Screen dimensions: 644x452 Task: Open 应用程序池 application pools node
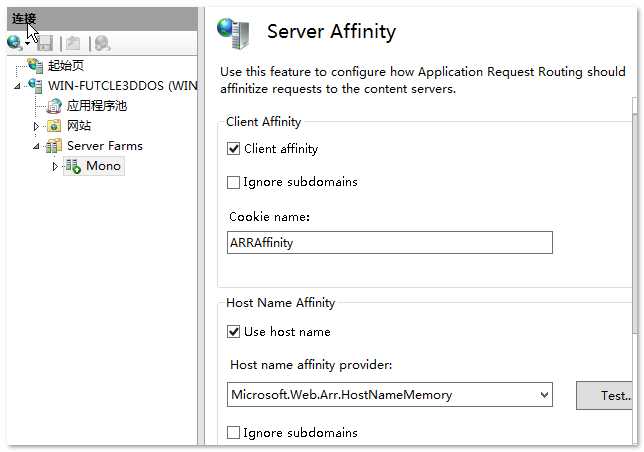96,106
